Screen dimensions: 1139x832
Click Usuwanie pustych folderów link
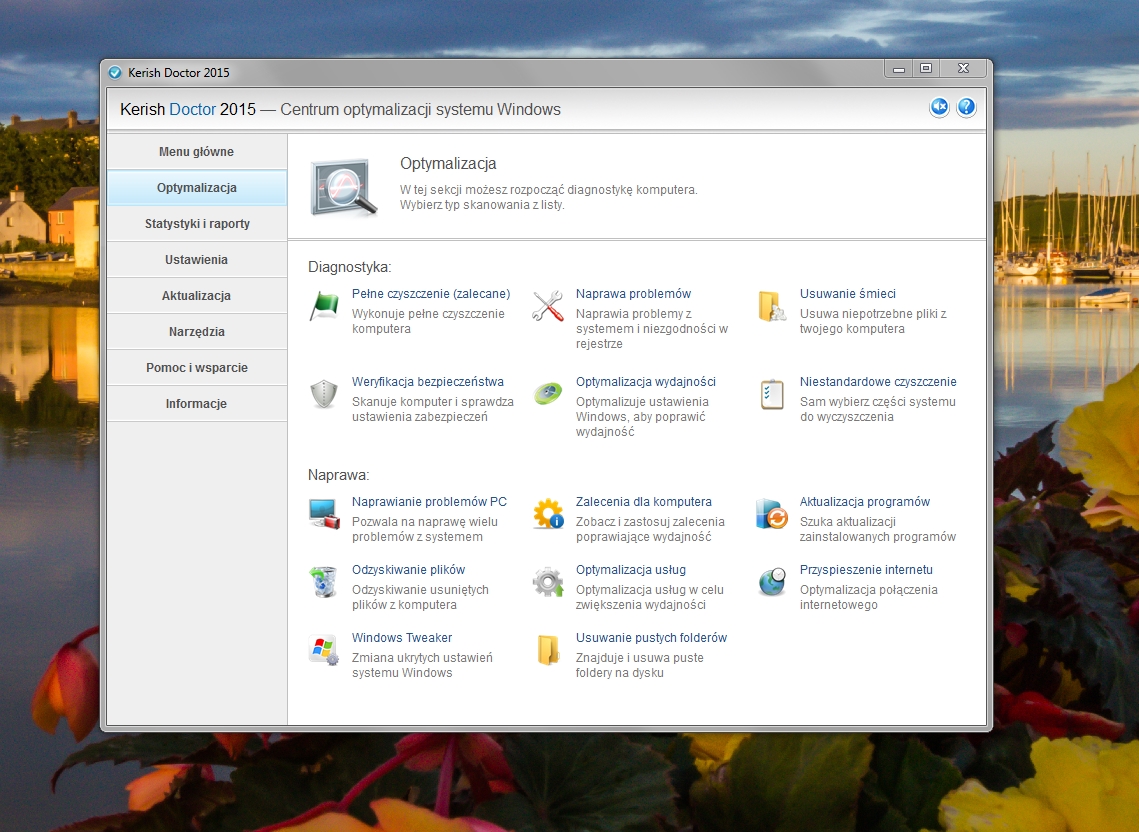tap(652, 637)
